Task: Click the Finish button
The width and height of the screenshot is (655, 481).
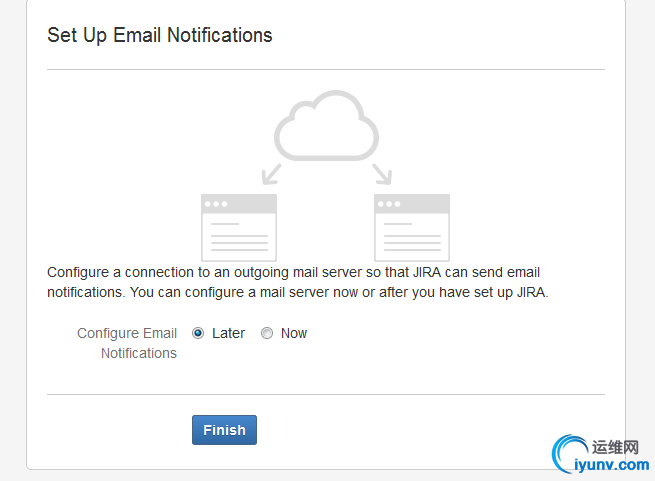Action: point(224,430)
